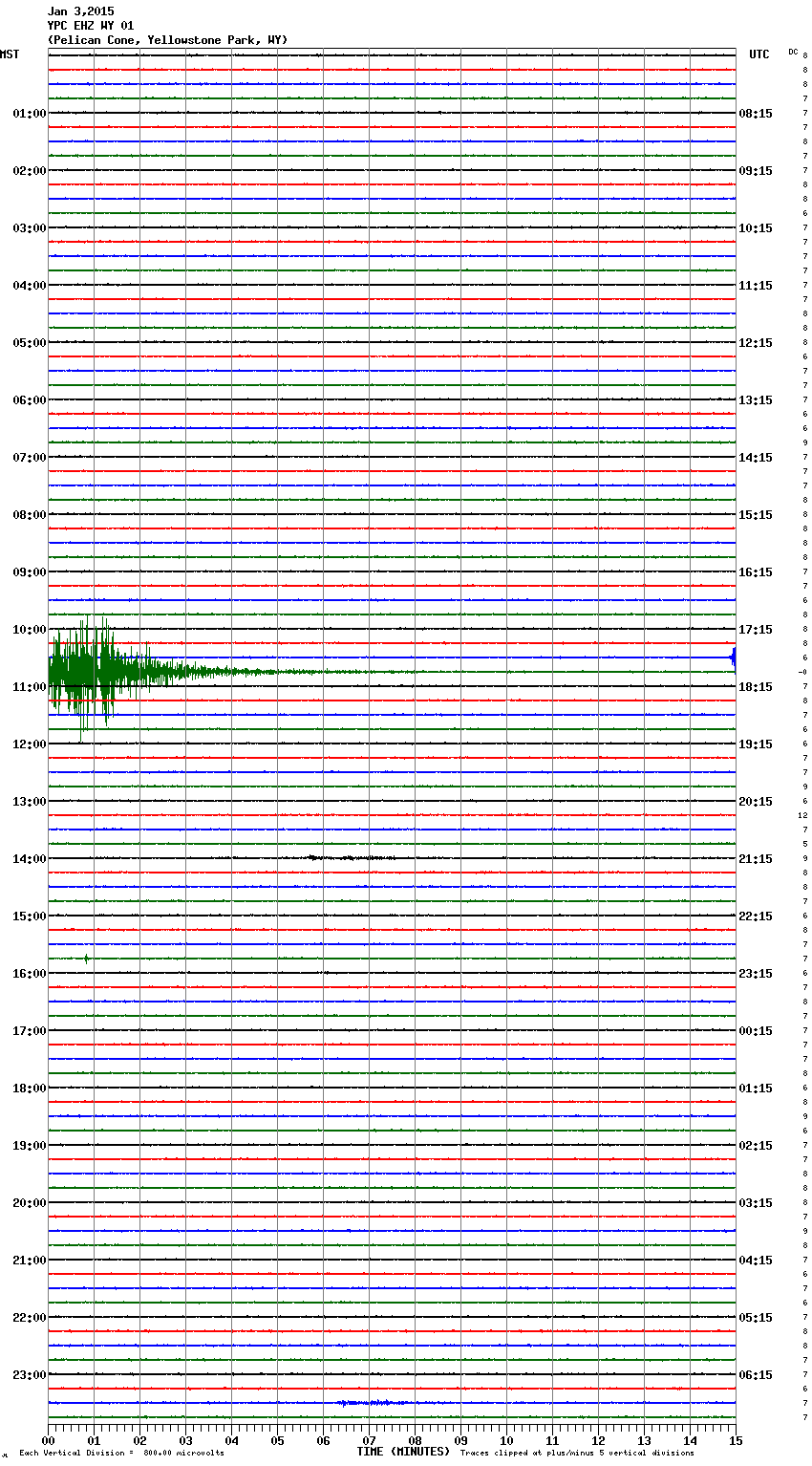Click the 06:15 UTC hour label
This screenshot has width=812, height=1466.
click(x=756, y=1375)
